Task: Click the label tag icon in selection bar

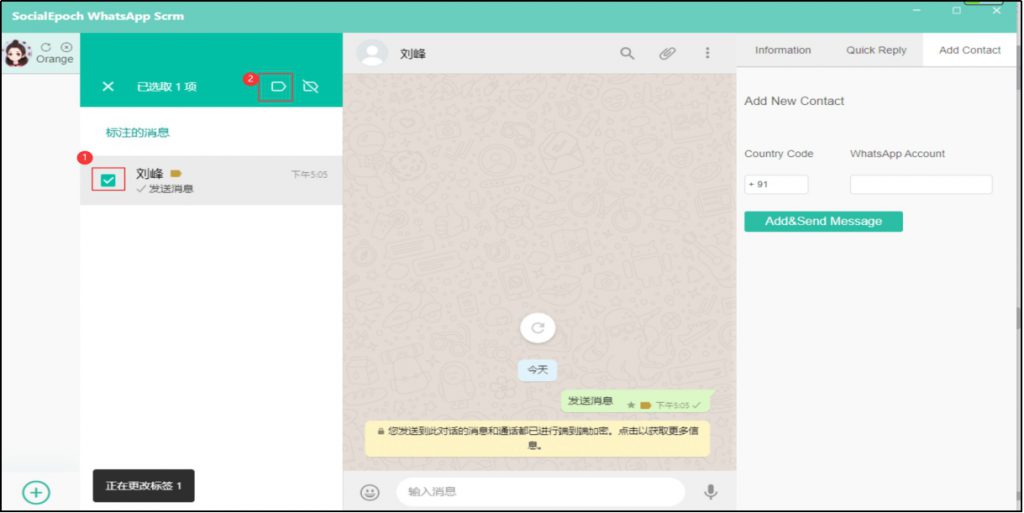Action: coord(277,87)
